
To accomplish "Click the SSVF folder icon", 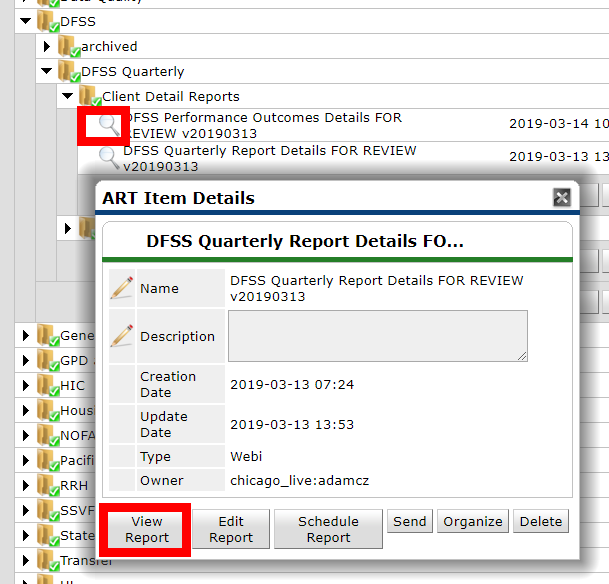I will coord(48,510).
